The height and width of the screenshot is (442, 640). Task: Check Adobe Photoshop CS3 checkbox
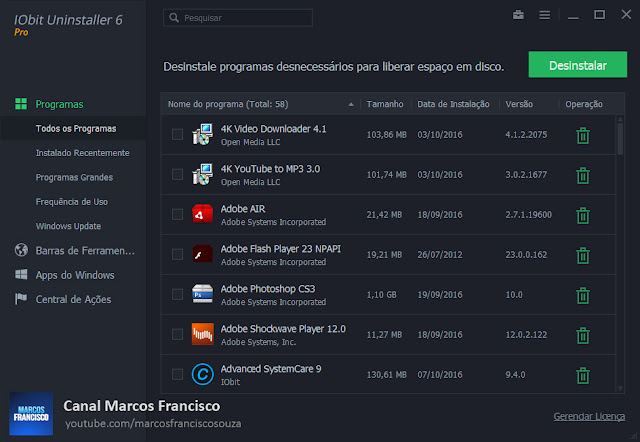pyautogui.click(x=177, y=294)
